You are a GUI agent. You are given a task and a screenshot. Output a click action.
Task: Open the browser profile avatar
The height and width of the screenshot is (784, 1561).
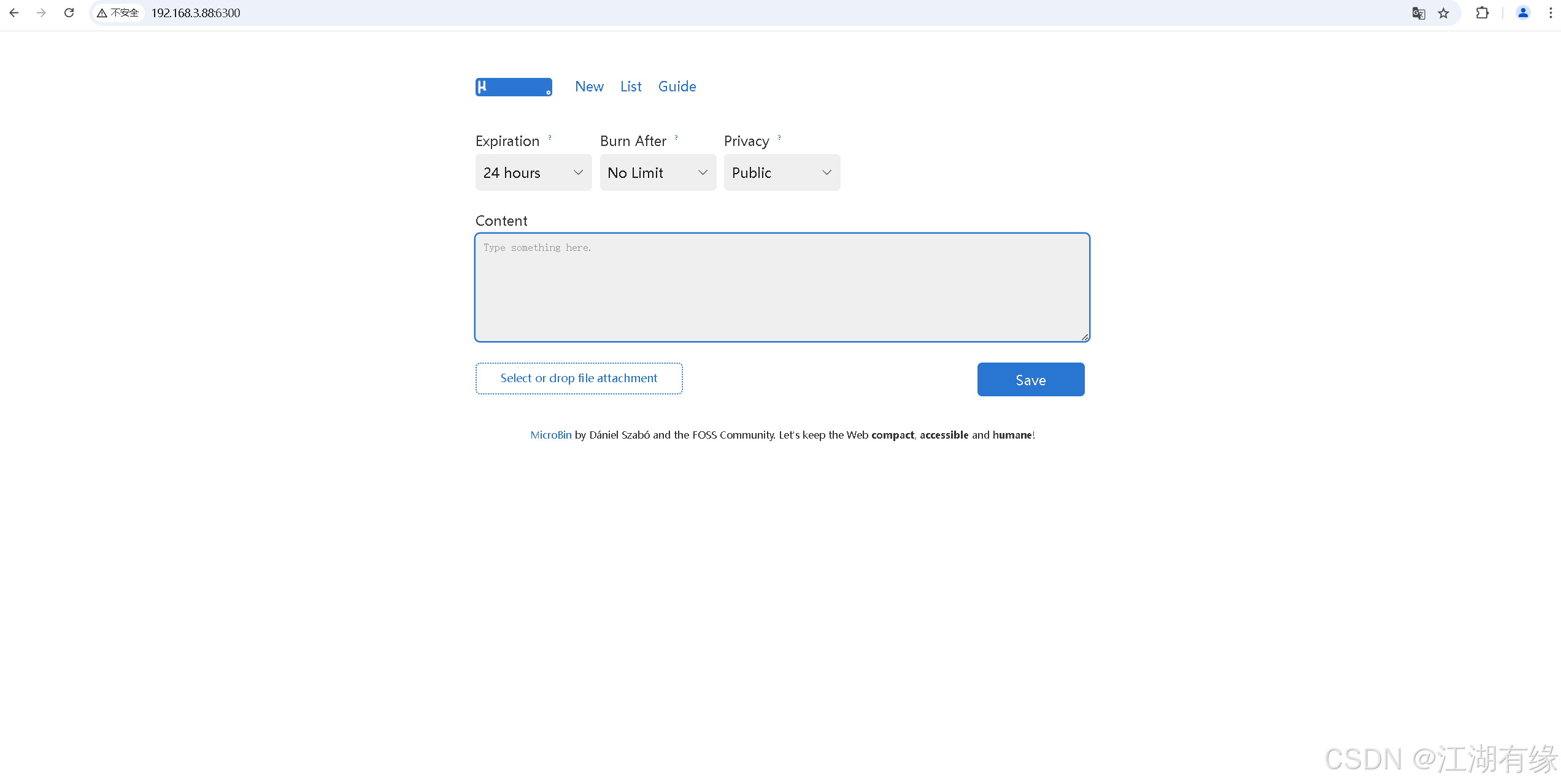[x=1523, y=13]
